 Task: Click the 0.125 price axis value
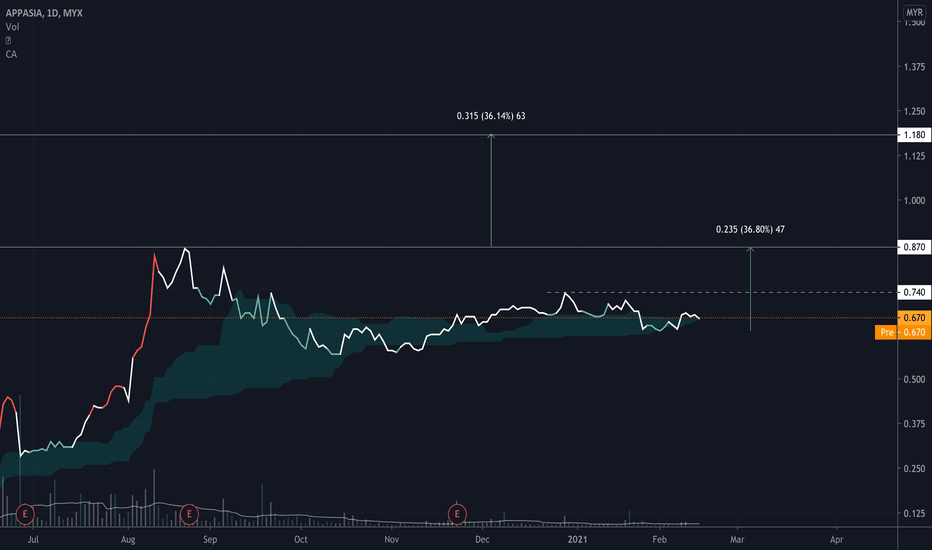[x=914, y=513]
